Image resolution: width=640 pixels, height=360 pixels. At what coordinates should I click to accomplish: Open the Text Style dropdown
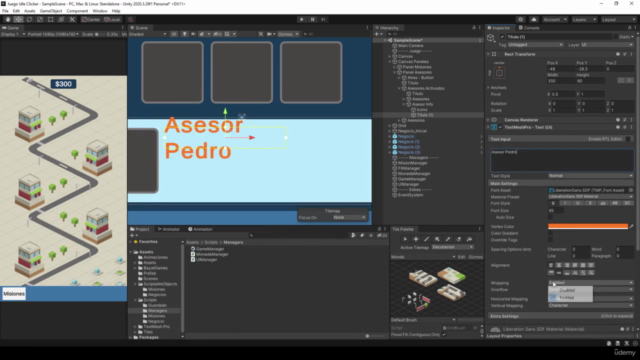[591, 176]
